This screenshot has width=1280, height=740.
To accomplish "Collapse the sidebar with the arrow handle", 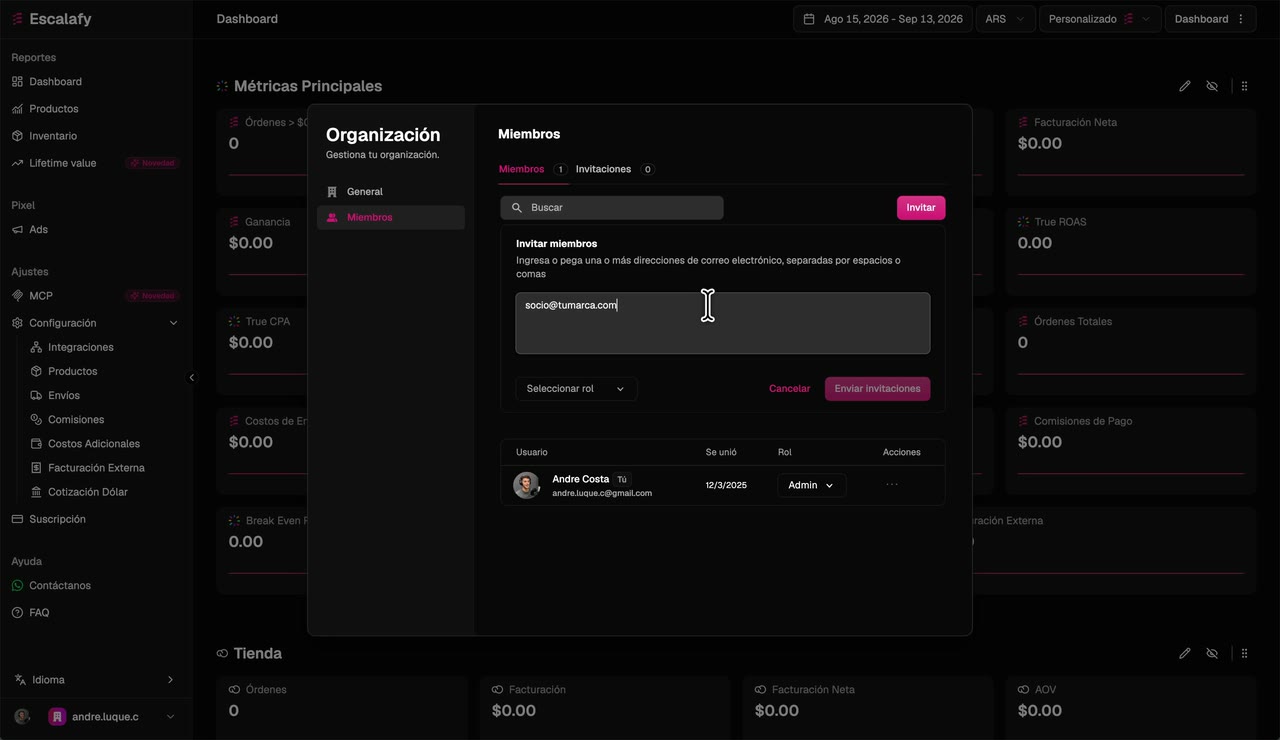I will point(192,378).
